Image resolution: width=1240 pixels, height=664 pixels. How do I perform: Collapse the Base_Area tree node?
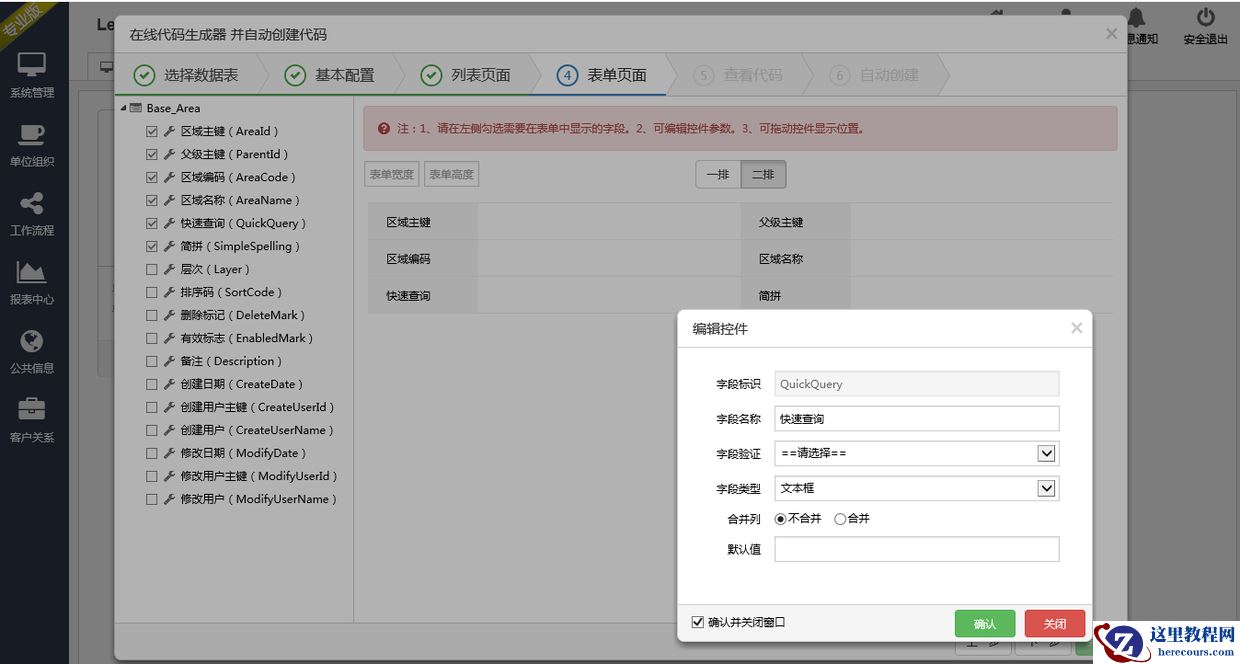click(123, 108)
